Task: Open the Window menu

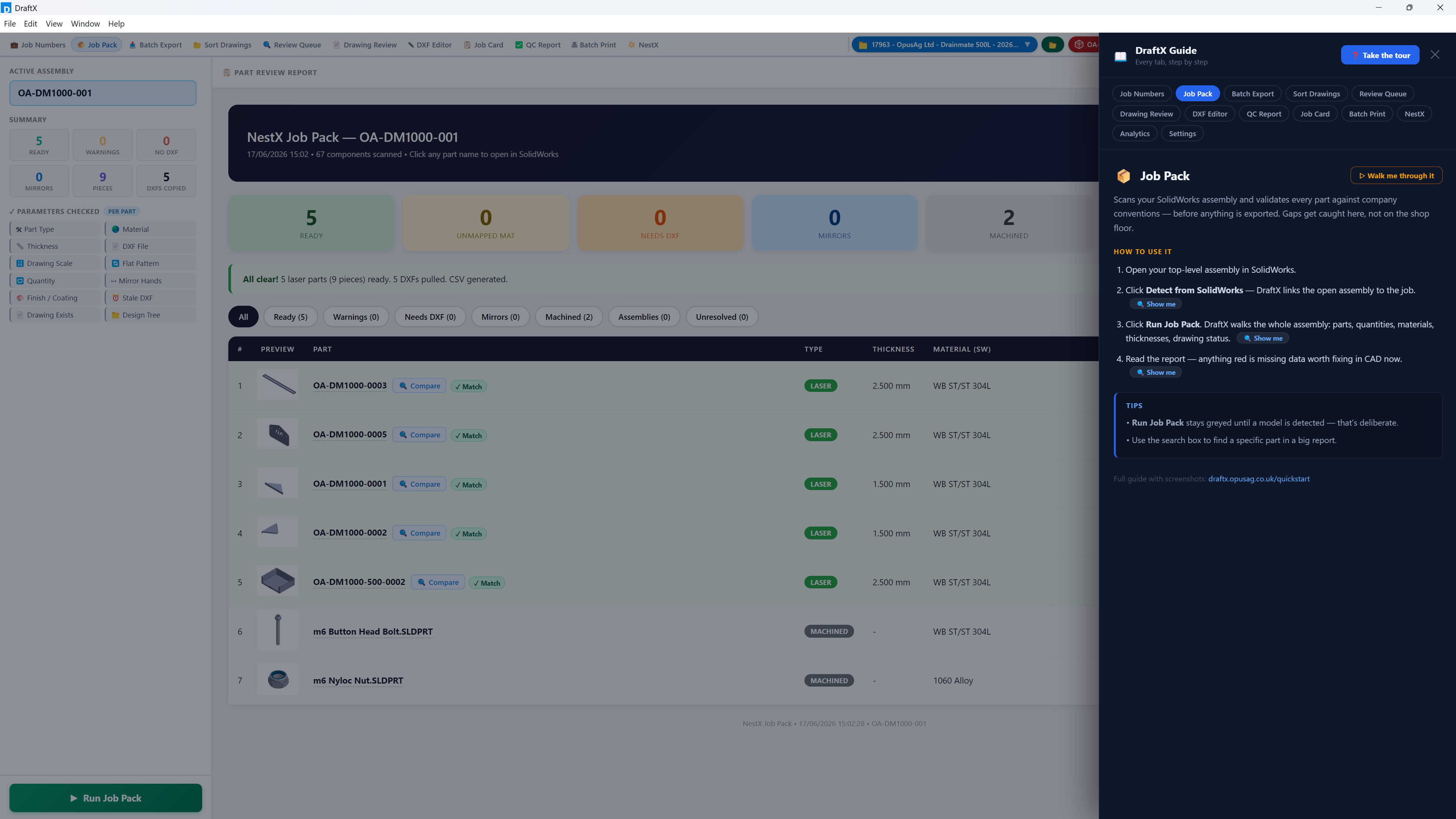Action: (x=85, y=24)
